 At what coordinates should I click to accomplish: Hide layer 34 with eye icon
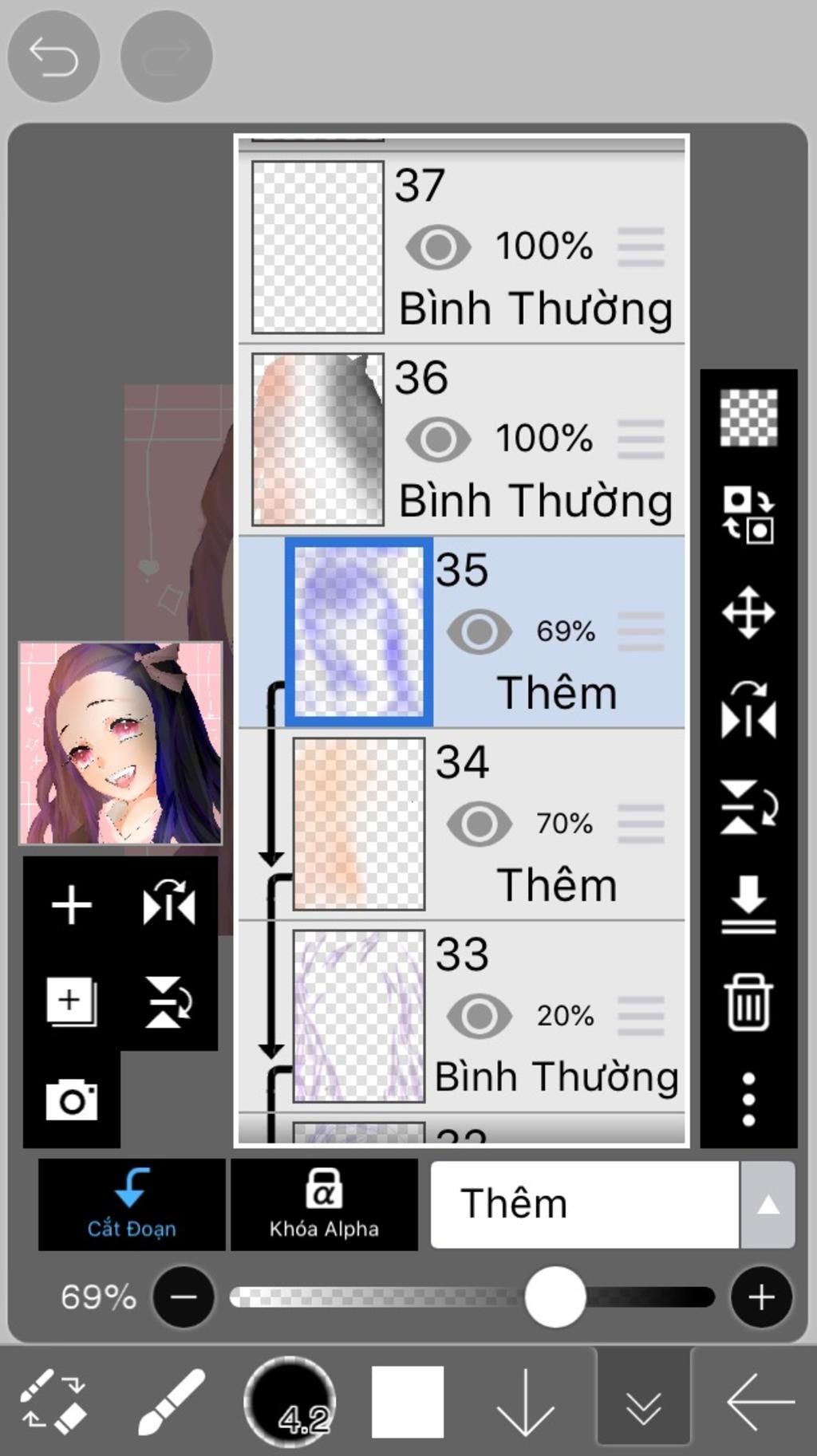tap(480, 824)
